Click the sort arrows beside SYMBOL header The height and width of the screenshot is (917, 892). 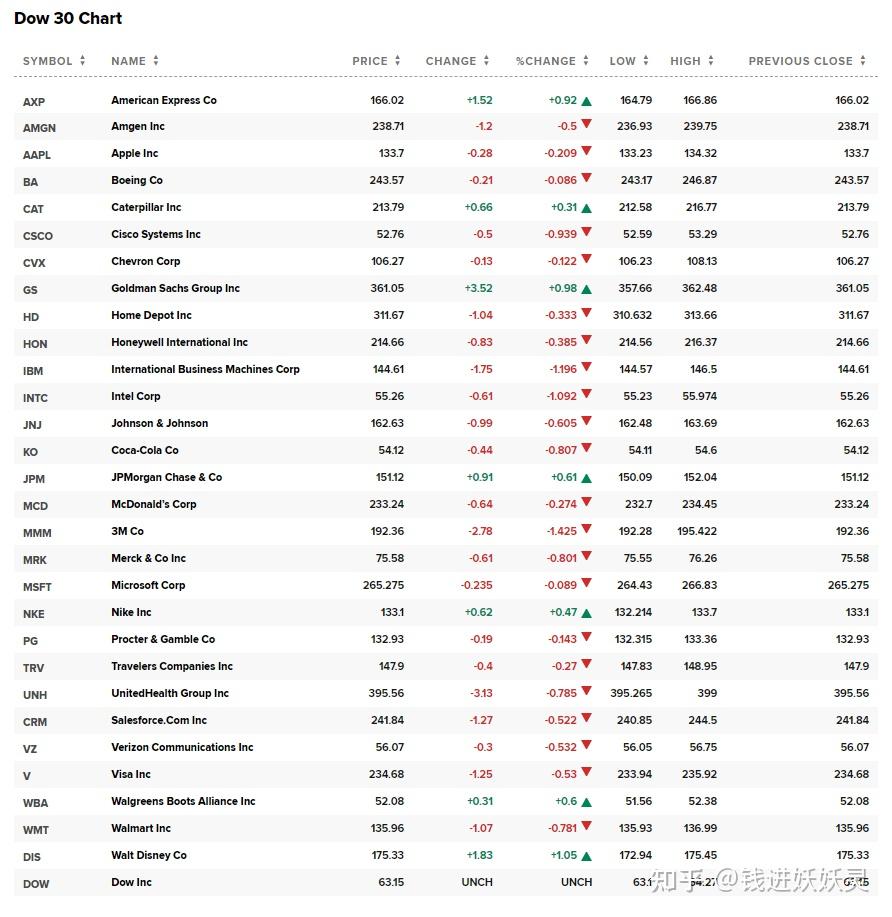pos(83,61)
